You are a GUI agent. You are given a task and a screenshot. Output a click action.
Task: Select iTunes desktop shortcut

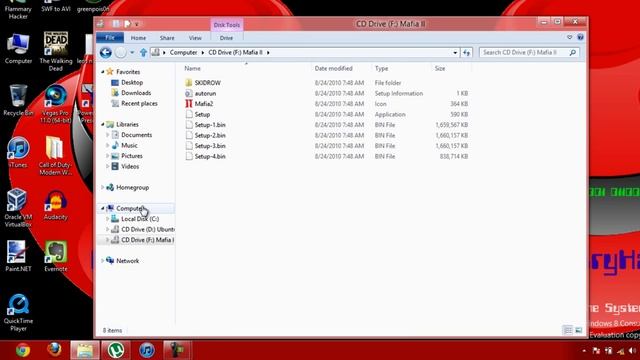(18, 153)
